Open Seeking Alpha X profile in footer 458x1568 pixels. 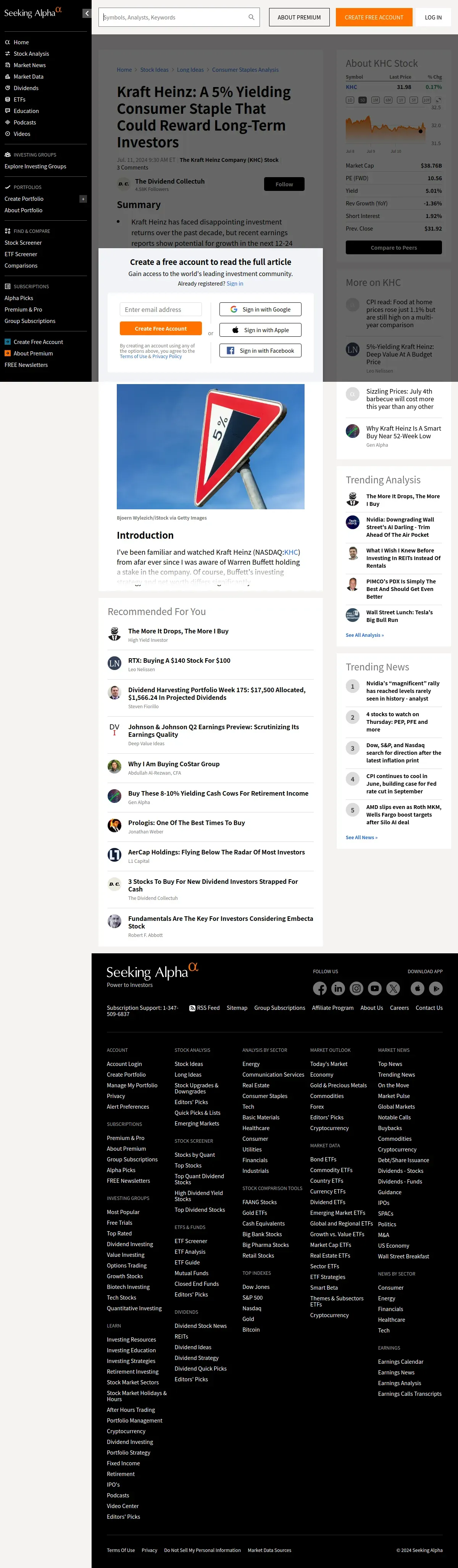[393, 988]
